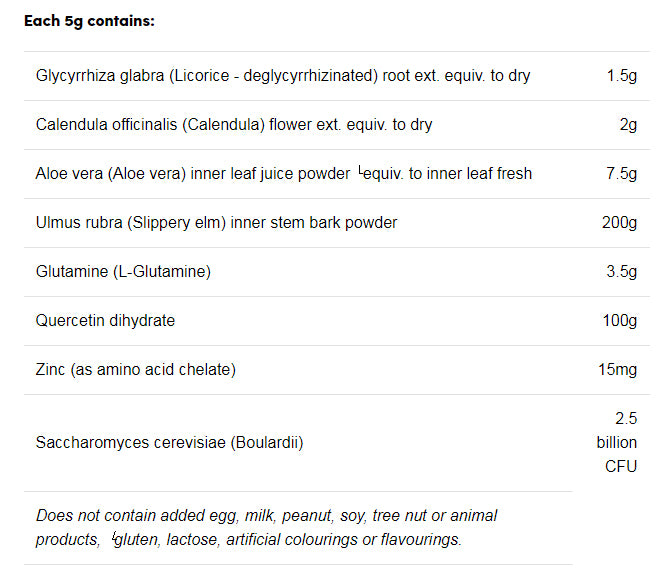The image size is (672, 577).
Task: Click the 2g Calendula amount value
Action: (628, 125)
